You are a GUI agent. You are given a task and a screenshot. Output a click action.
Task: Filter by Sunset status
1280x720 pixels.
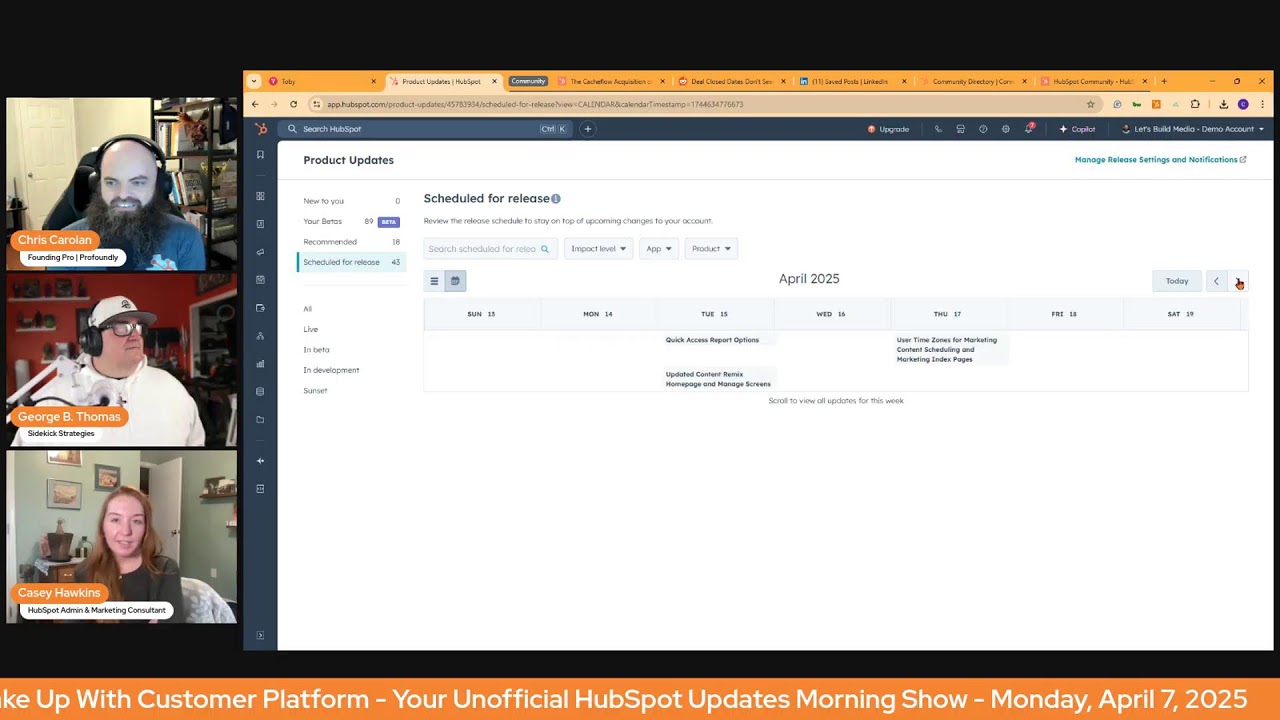(x=315, y=391)
